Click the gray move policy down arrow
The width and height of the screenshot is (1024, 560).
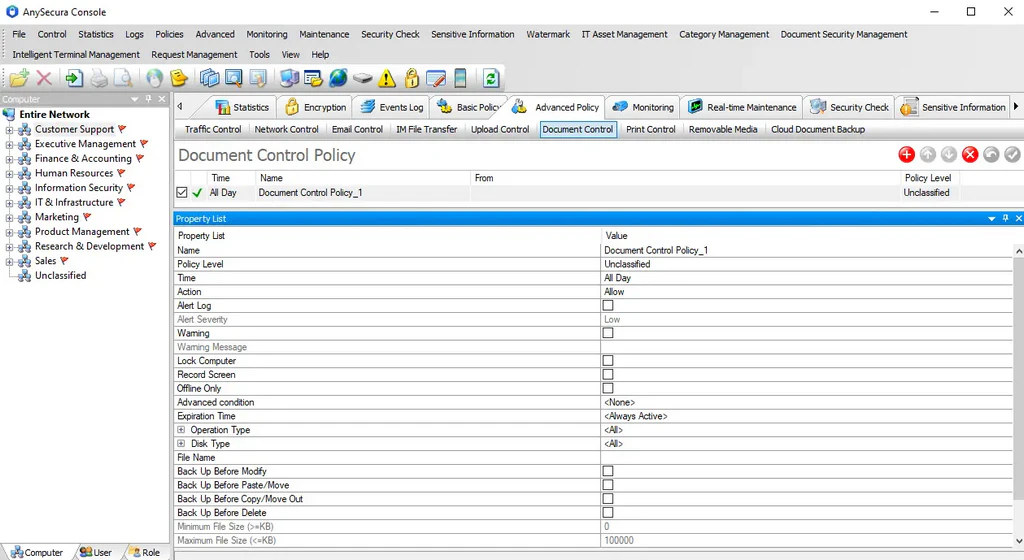click(949, 155)
